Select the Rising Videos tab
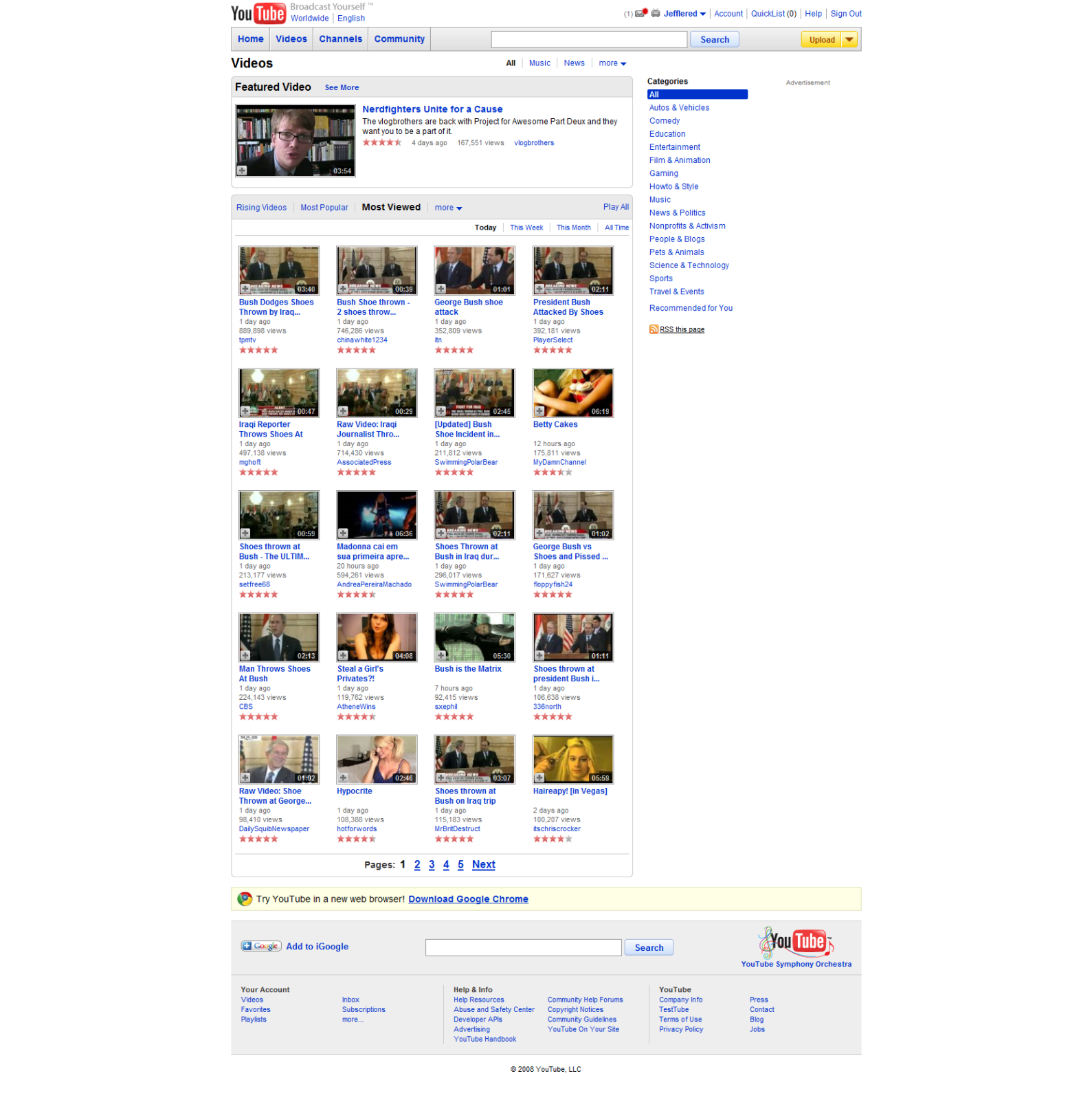 click(261, 208)
